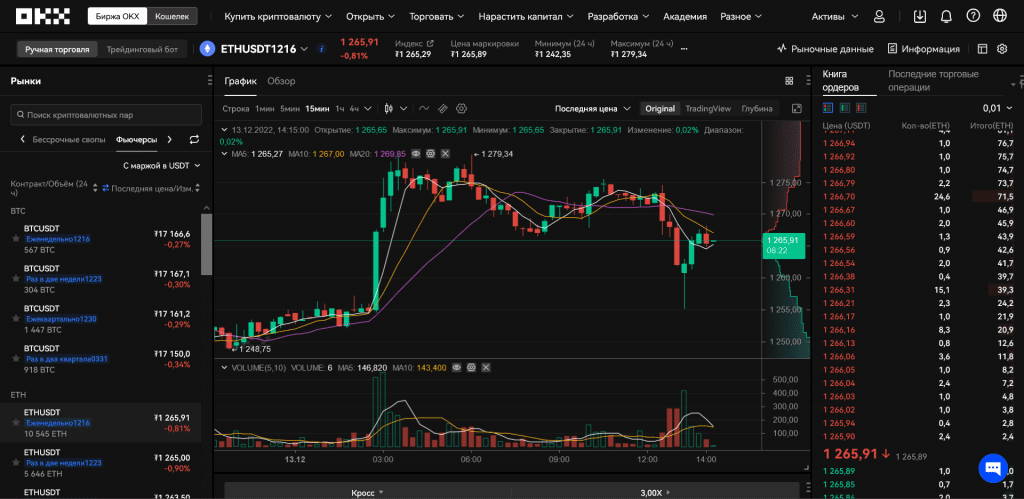Open notifications bell icon
The width and height of the screenshot is (1024, 499).
pyautogui.click(x=946, y=16)
